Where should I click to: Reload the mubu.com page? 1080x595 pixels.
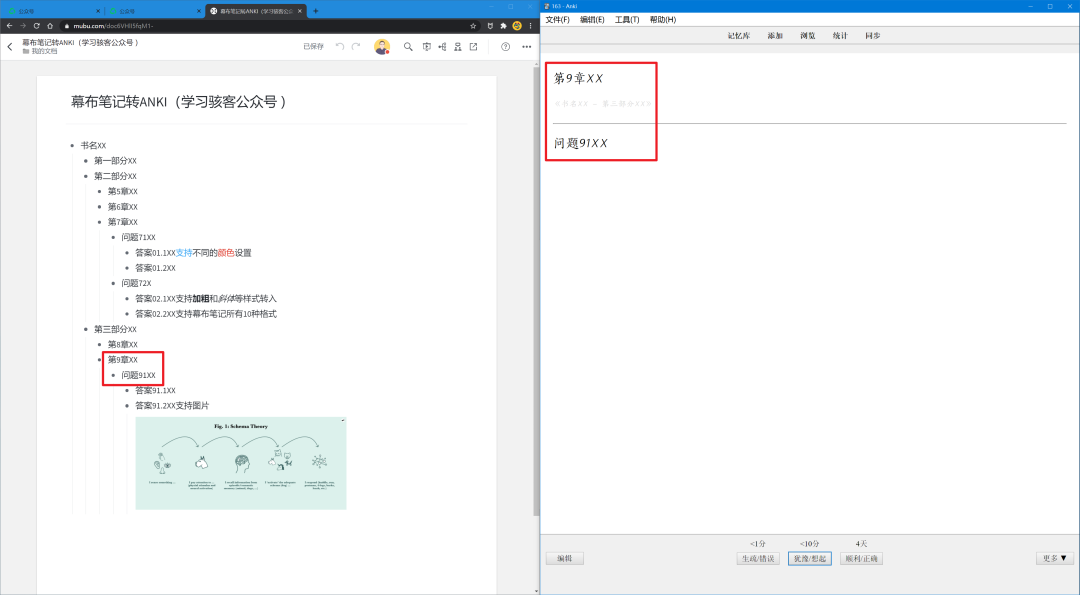coord(37,26)
